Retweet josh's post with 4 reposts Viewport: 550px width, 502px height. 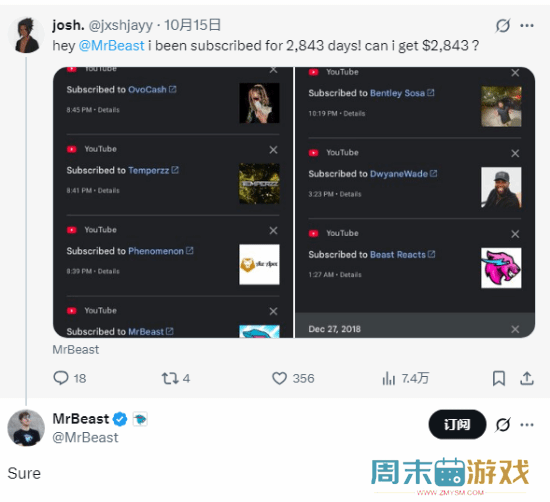[x=175, y=378]
